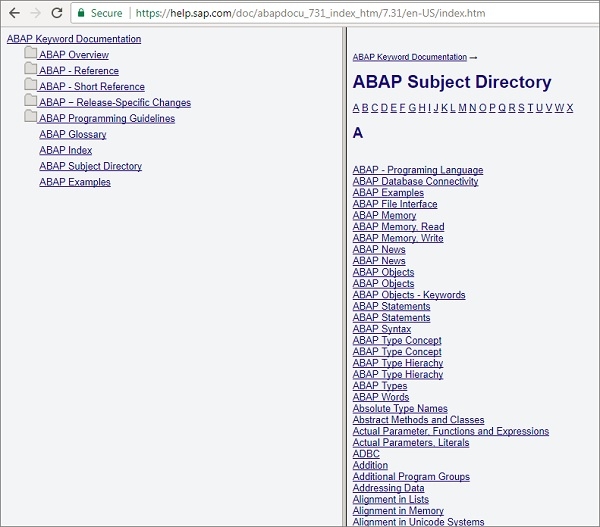The image size is (600, 527).
Task: Open ABAP – Release-Specific Changes link
Action: click(x=115, y=103)
